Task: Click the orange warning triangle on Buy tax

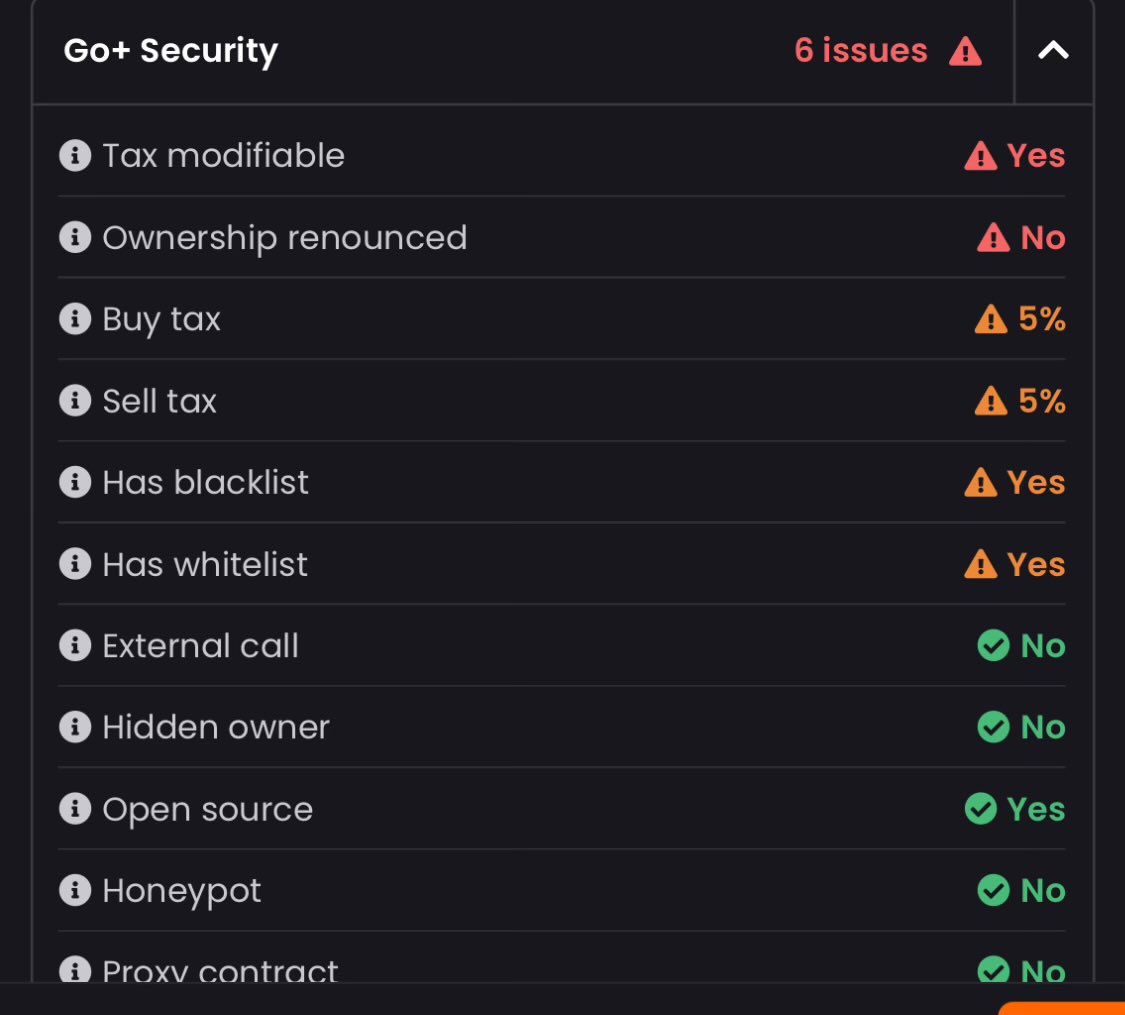Action: pyautogui.click(x=991, y=319)
